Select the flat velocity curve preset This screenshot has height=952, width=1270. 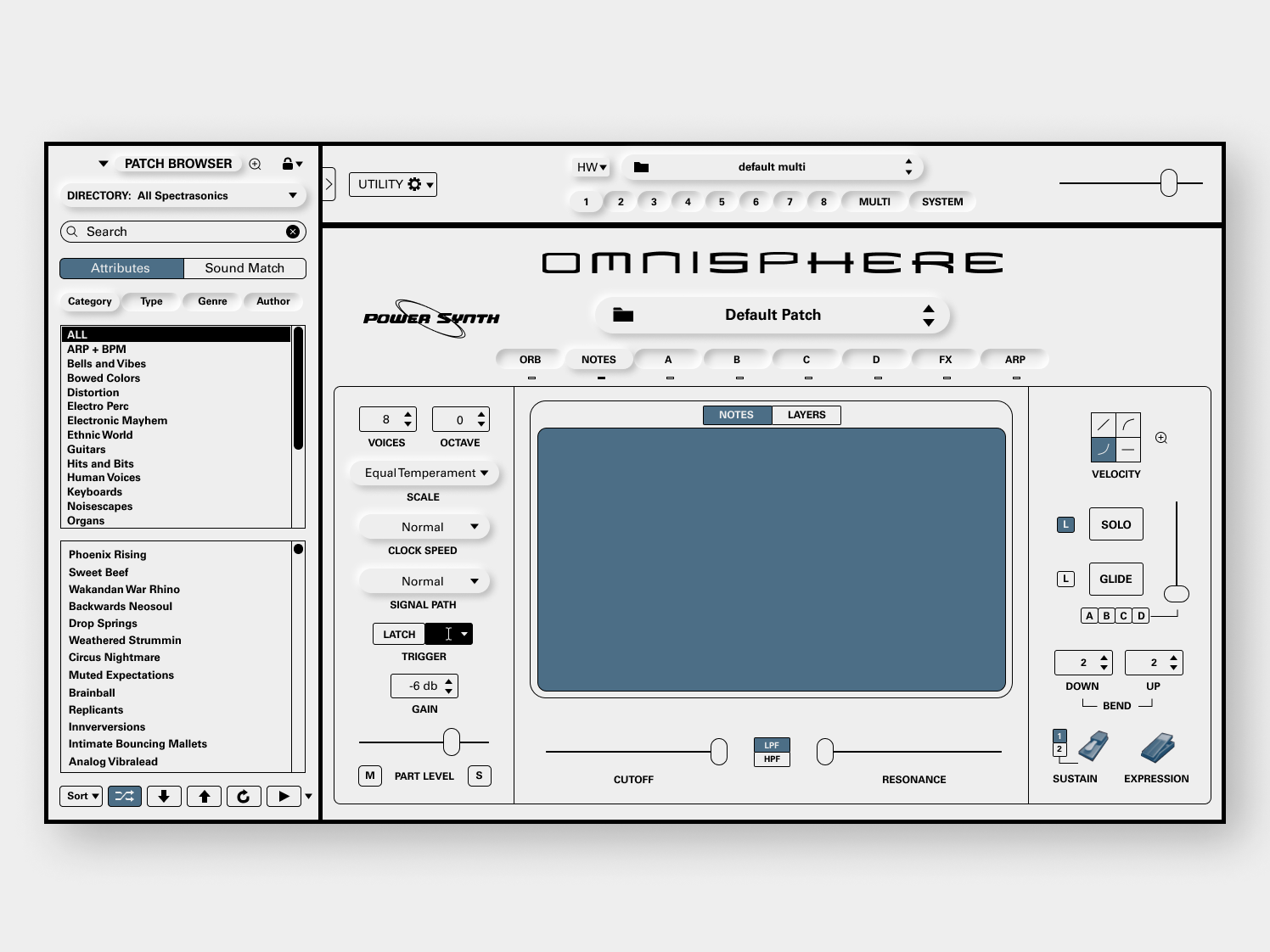(1128, 450)
